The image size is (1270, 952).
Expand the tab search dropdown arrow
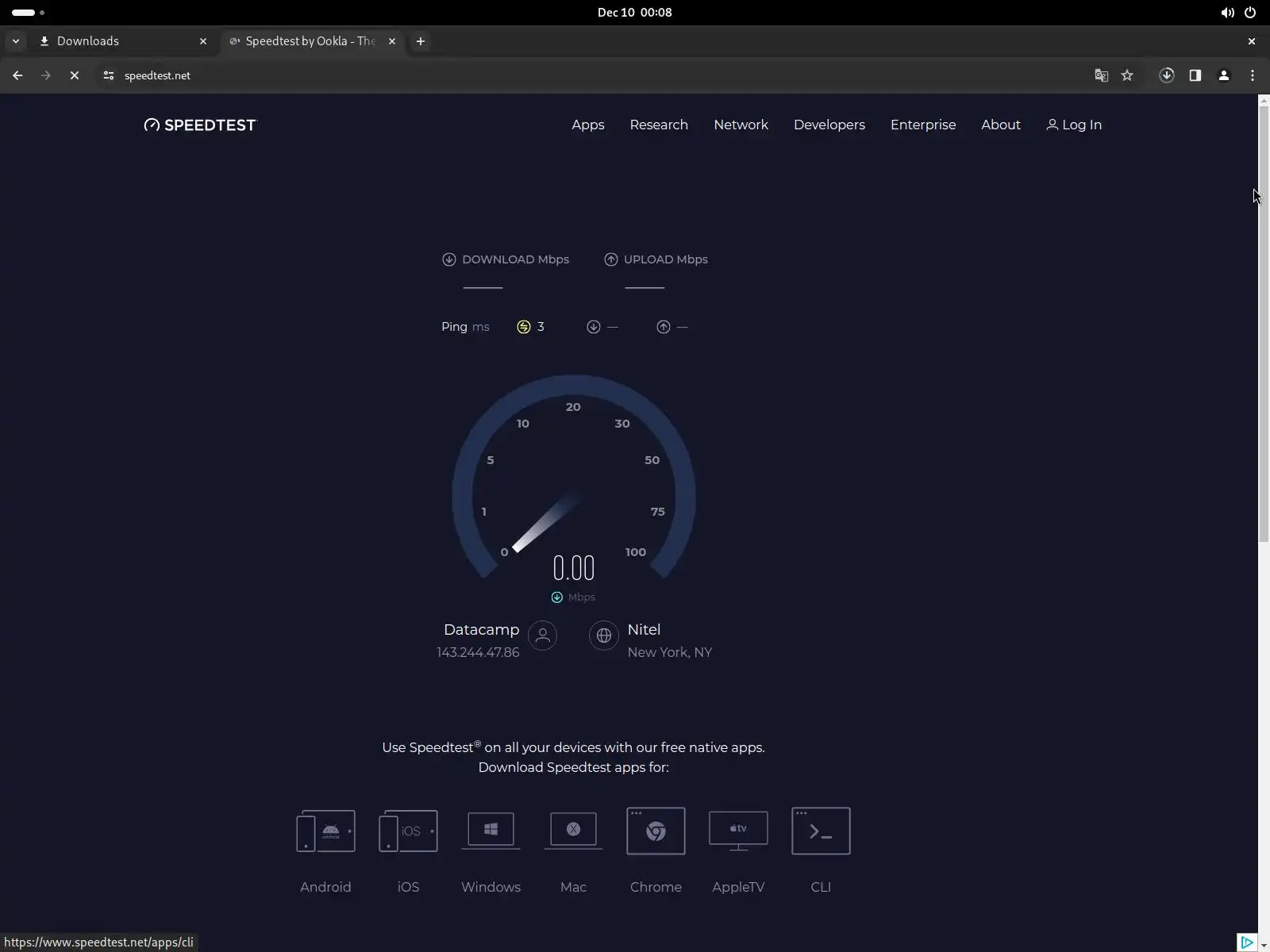(x=16, y=41)
